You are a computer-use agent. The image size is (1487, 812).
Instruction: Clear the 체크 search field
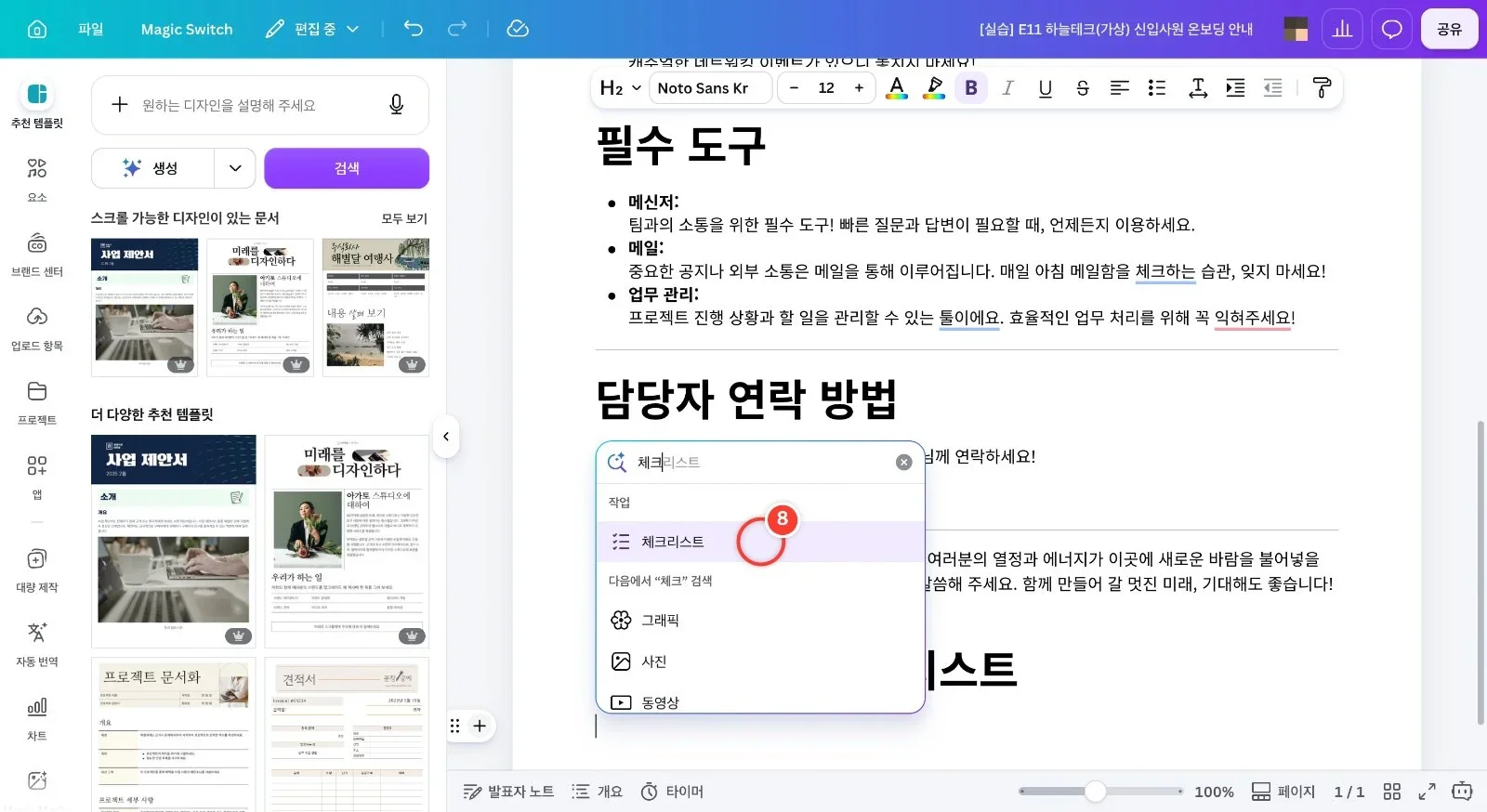point(903,462)
